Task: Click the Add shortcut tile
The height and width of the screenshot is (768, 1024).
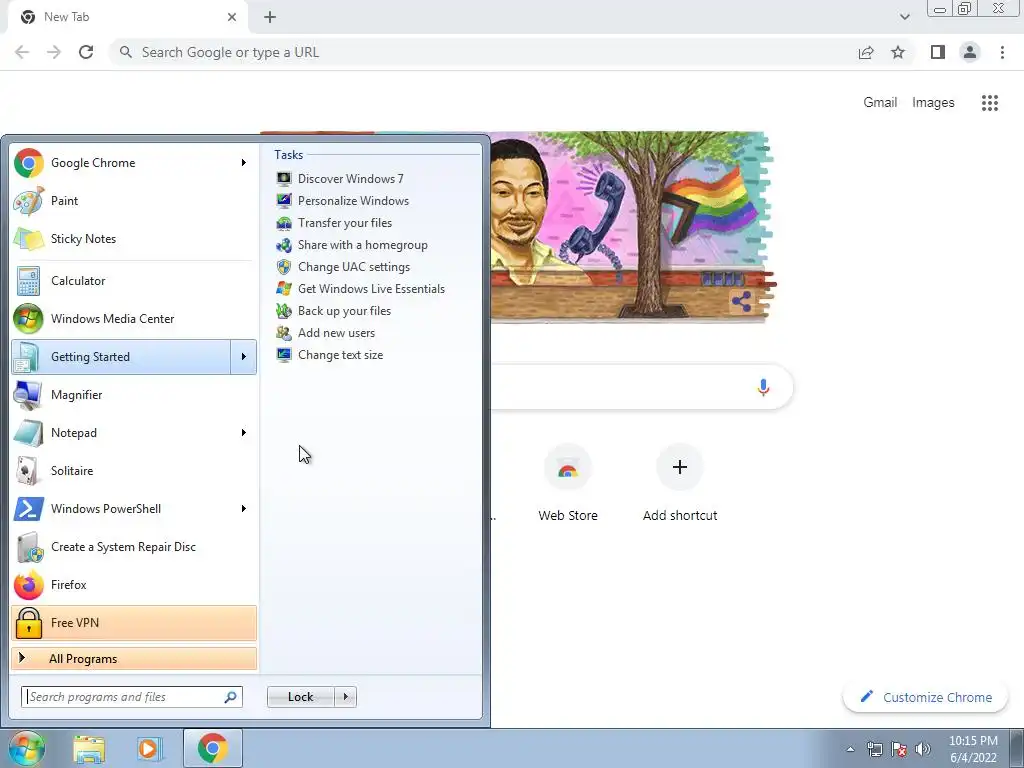Action: coord(680,485)
